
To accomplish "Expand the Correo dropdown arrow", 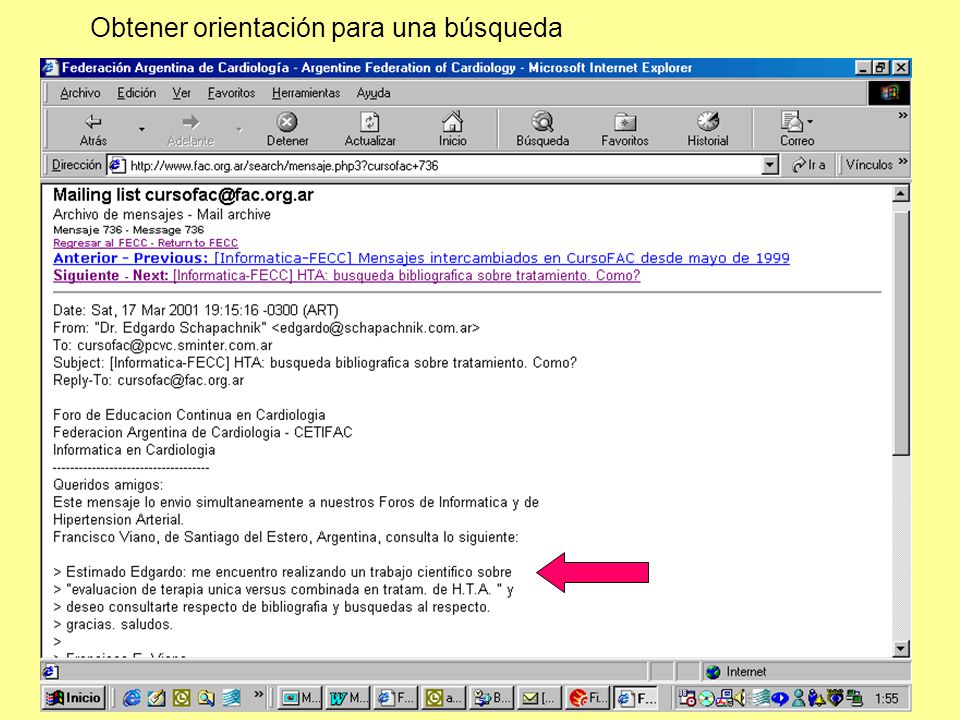I will (x=810, y=122).
